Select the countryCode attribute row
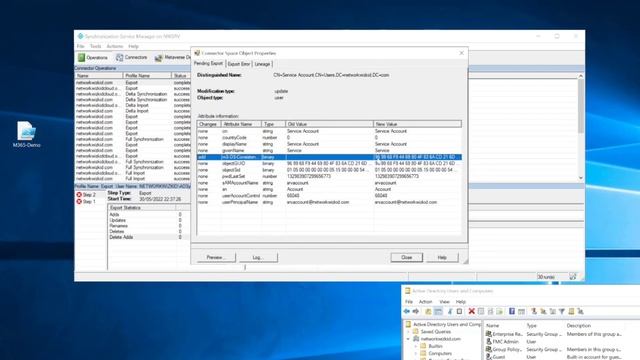Viewport: 640px width, 360px height. pyautogui.click(x=329, y=138)
